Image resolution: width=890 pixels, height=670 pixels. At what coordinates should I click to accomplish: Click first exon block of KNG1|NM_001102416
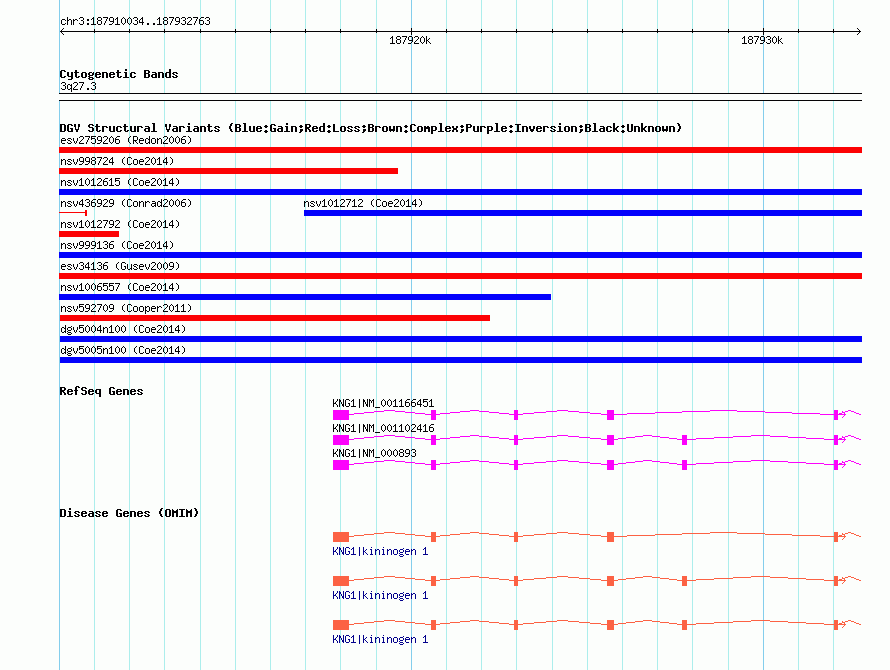341,440
